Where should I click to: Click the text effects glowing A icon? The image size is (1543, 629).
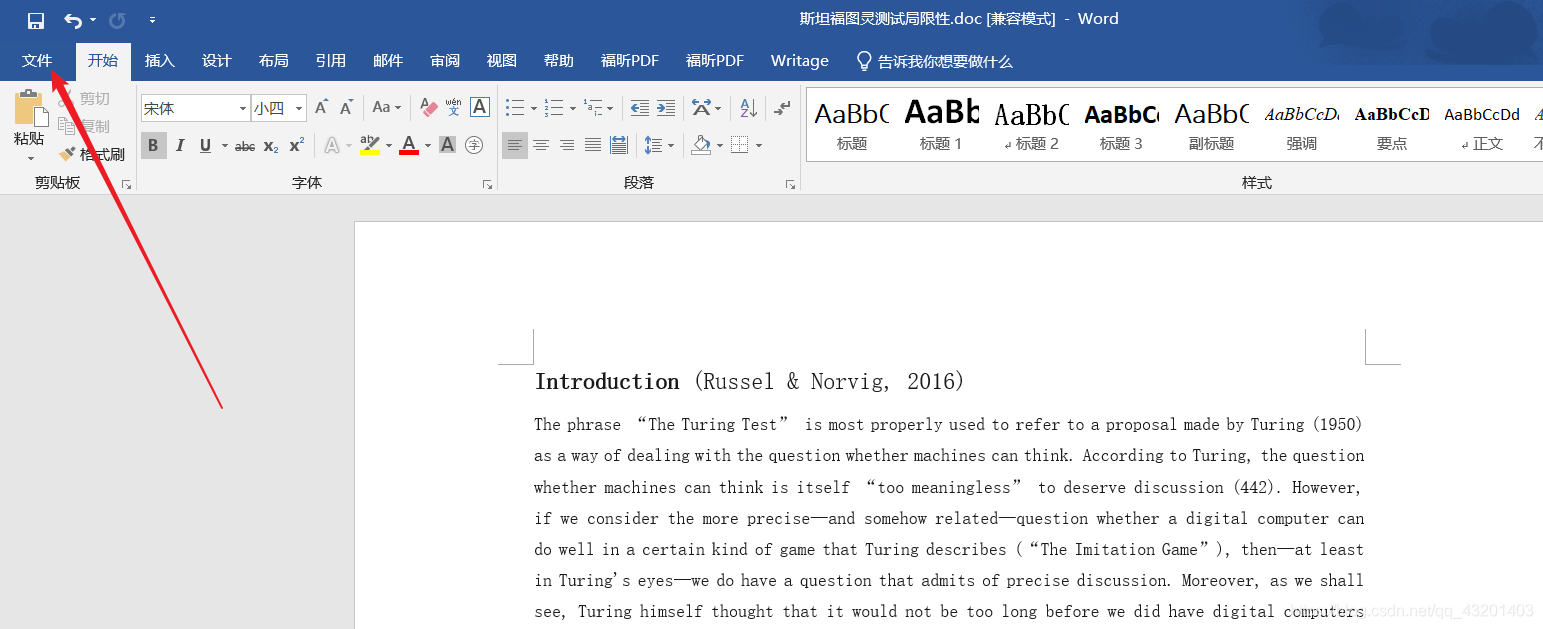coord(332,146)
